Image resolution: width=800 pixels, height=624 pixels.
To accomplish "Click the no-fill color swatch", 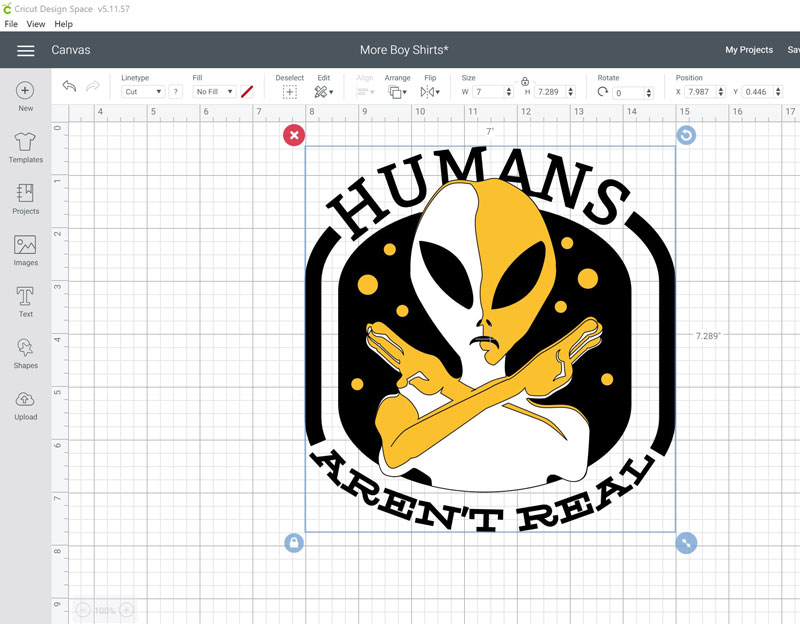I will click(x=247, y=92).
